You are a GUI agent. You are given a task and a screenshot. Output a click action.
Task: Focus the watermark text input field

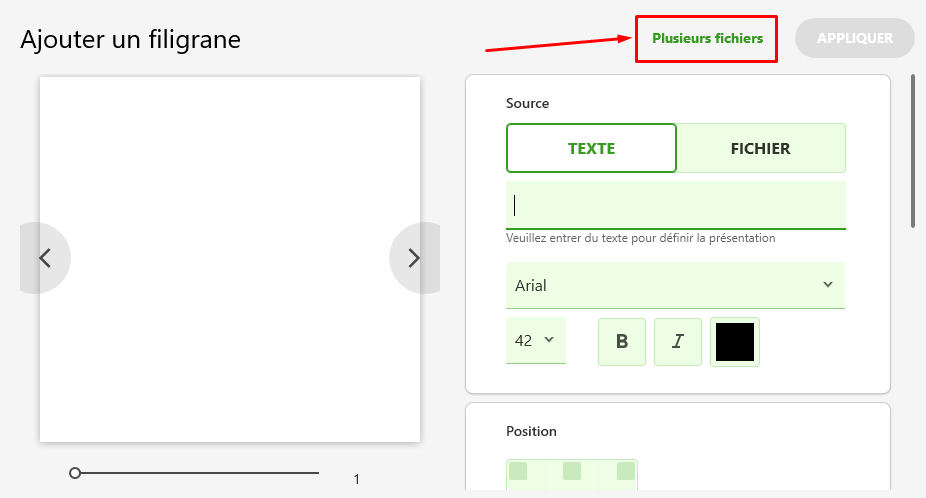676,205
